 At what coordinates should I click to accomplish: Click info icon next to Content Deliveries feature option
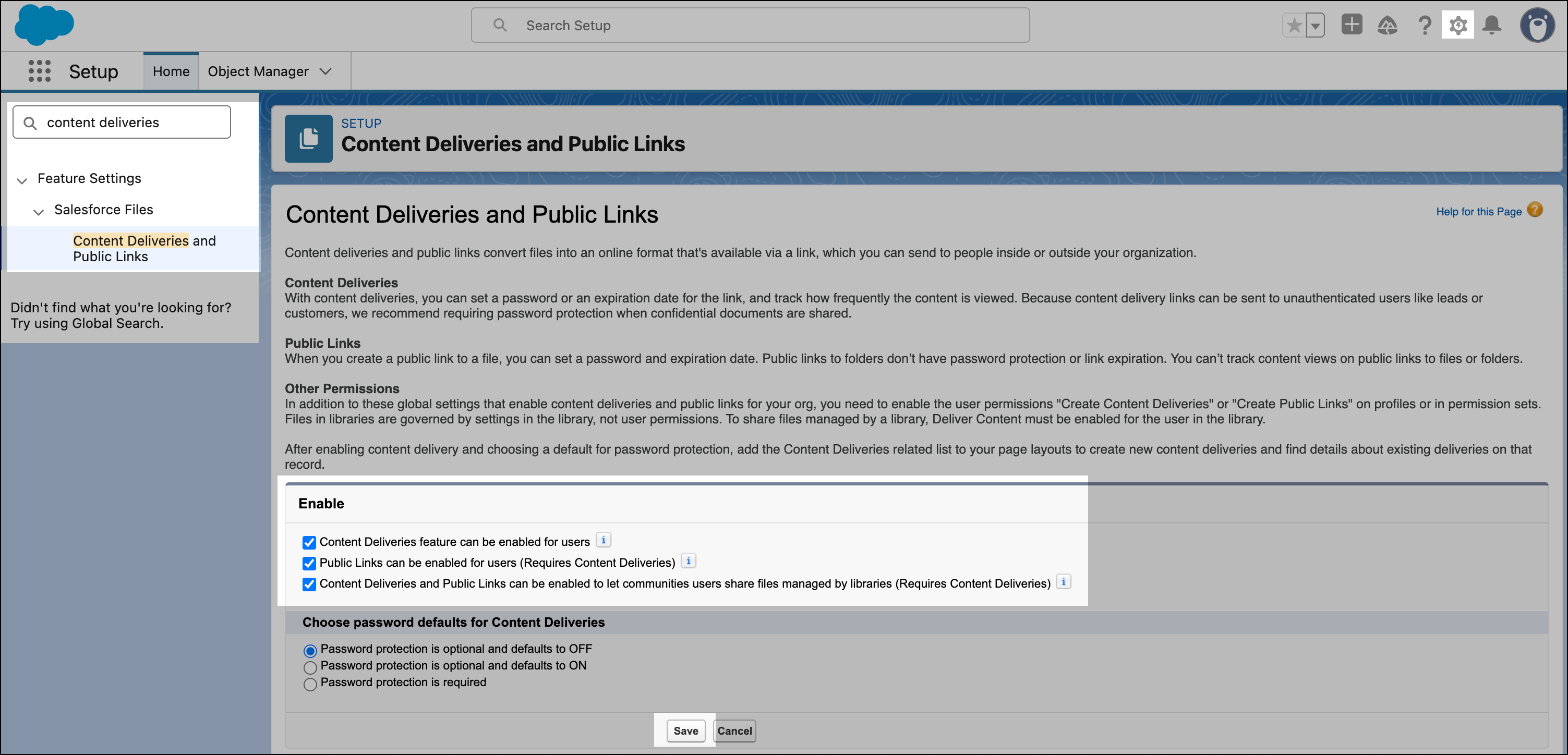tap(603, 540)
